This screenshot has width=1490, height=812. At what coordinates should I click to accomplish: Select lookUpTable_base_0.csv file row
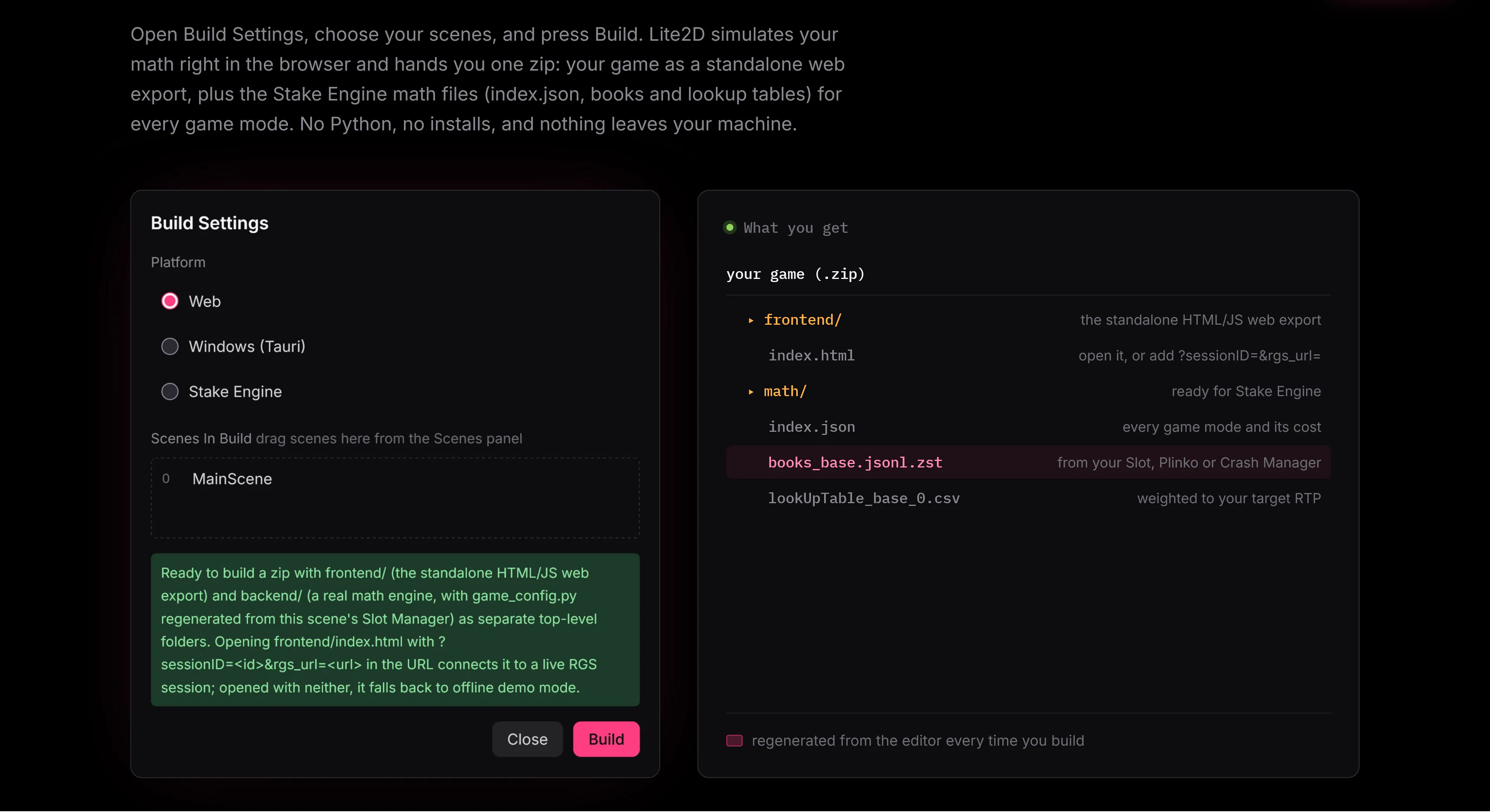(1028, 499)
